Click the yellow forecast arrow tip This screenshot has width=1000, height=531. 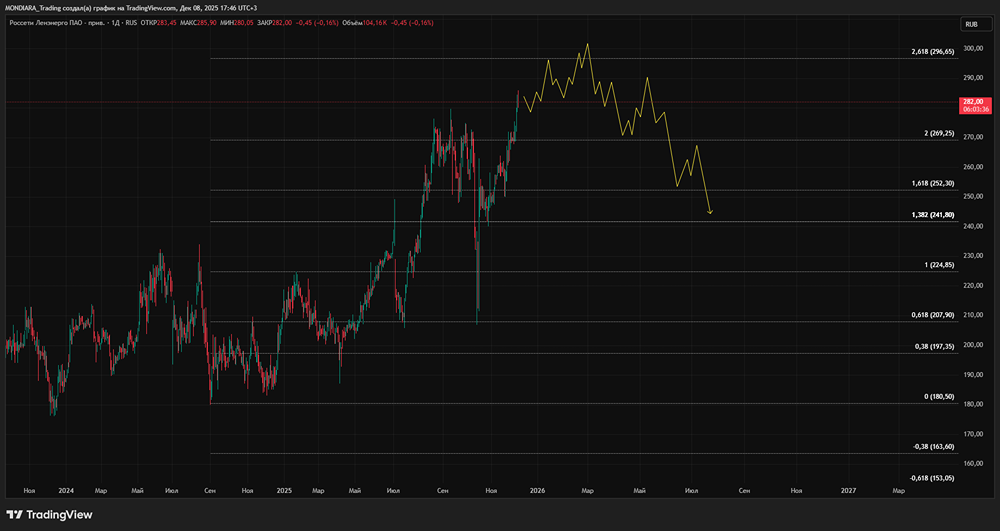pos(710,212)
